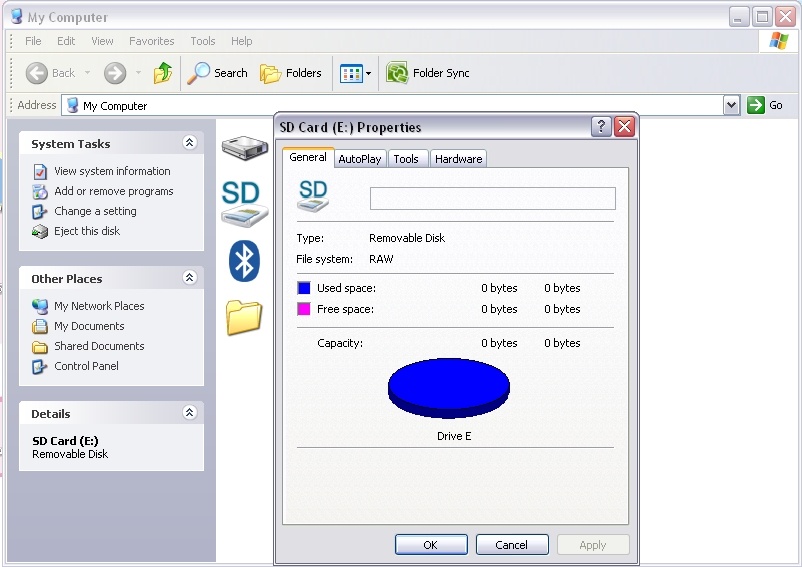Select the SD card drive icon
Screen dimensions: 802x567
click(x=244, y=203)
